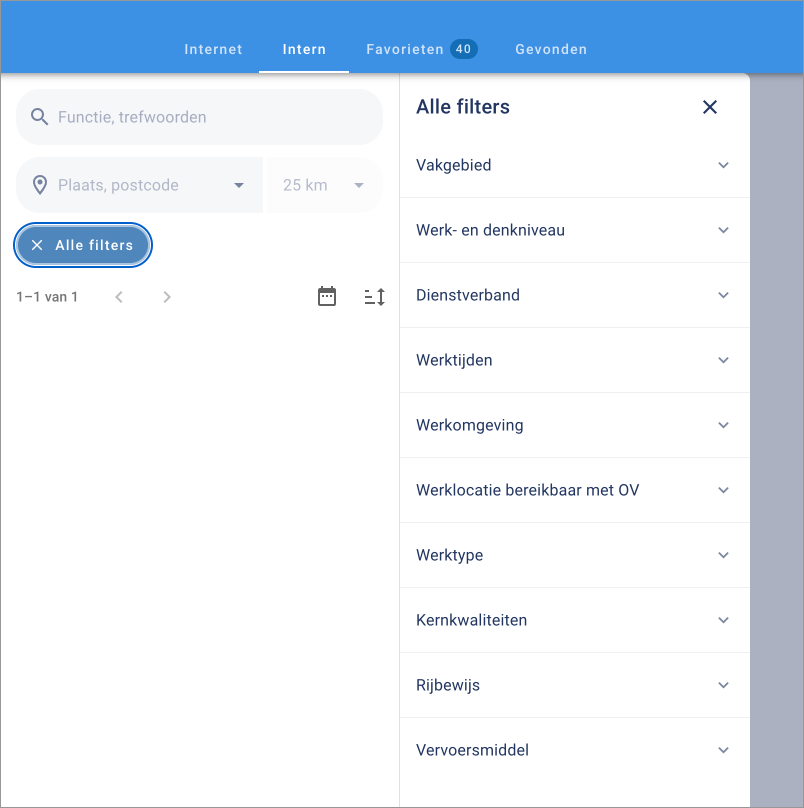Screen dimensions: 804x808
Task: Expand the Werk- en denkniveau filter
Action: (574, 230)
